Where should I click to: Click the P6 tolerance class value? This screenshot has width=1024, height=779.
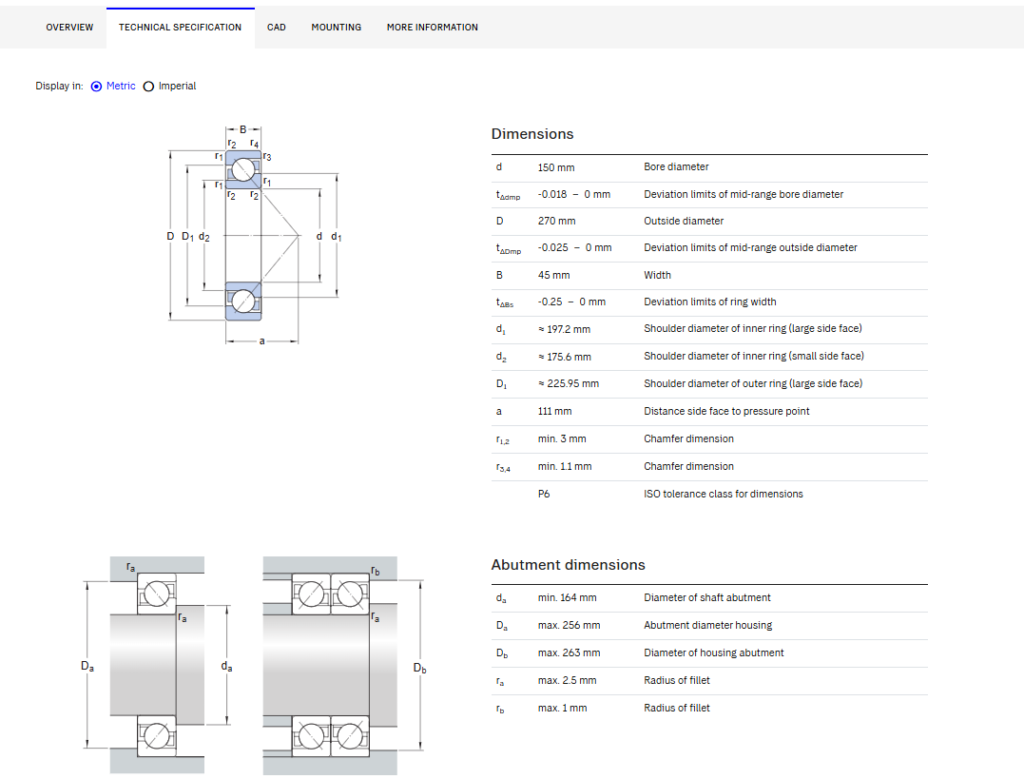[544, 494]
